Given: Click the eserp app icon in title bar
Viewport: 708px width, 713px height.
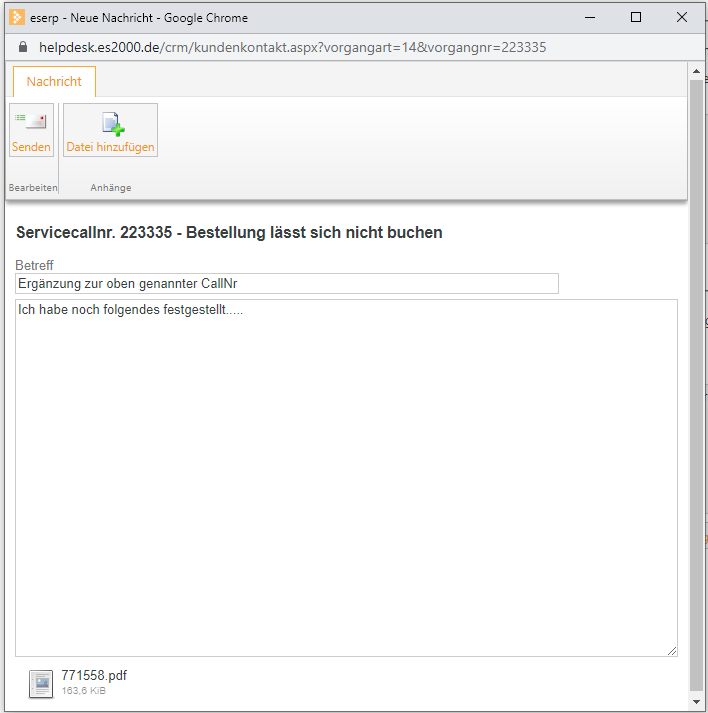Looking at the screenshot, I should [17, 17].
